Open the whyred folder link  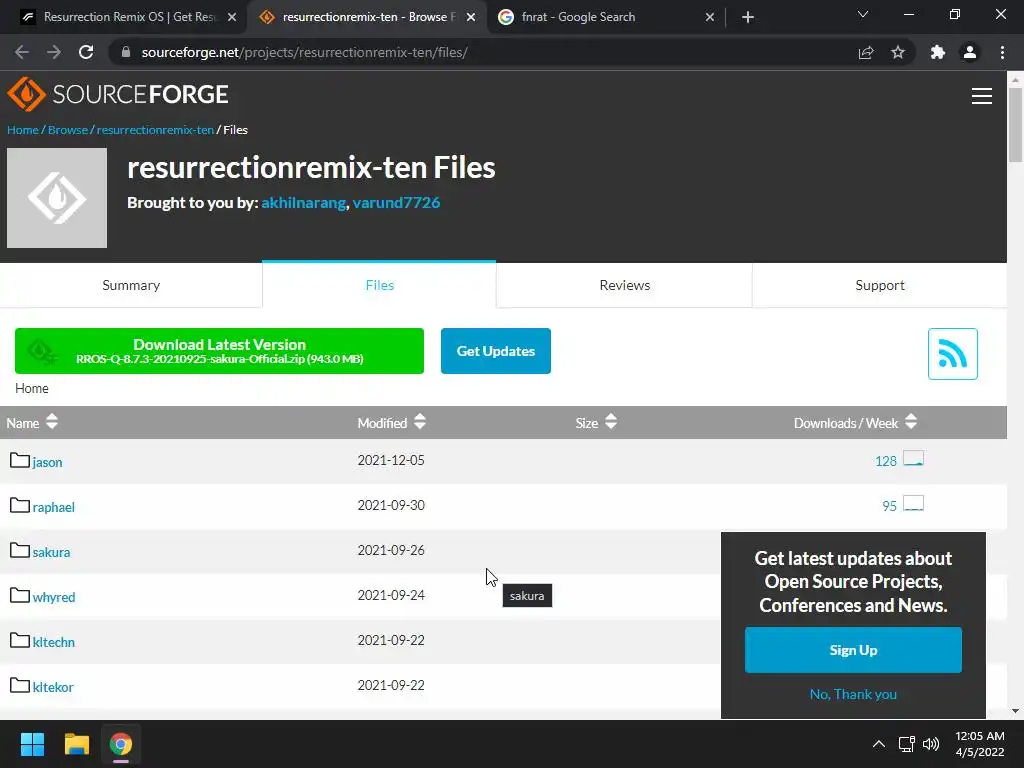[54, 598]
